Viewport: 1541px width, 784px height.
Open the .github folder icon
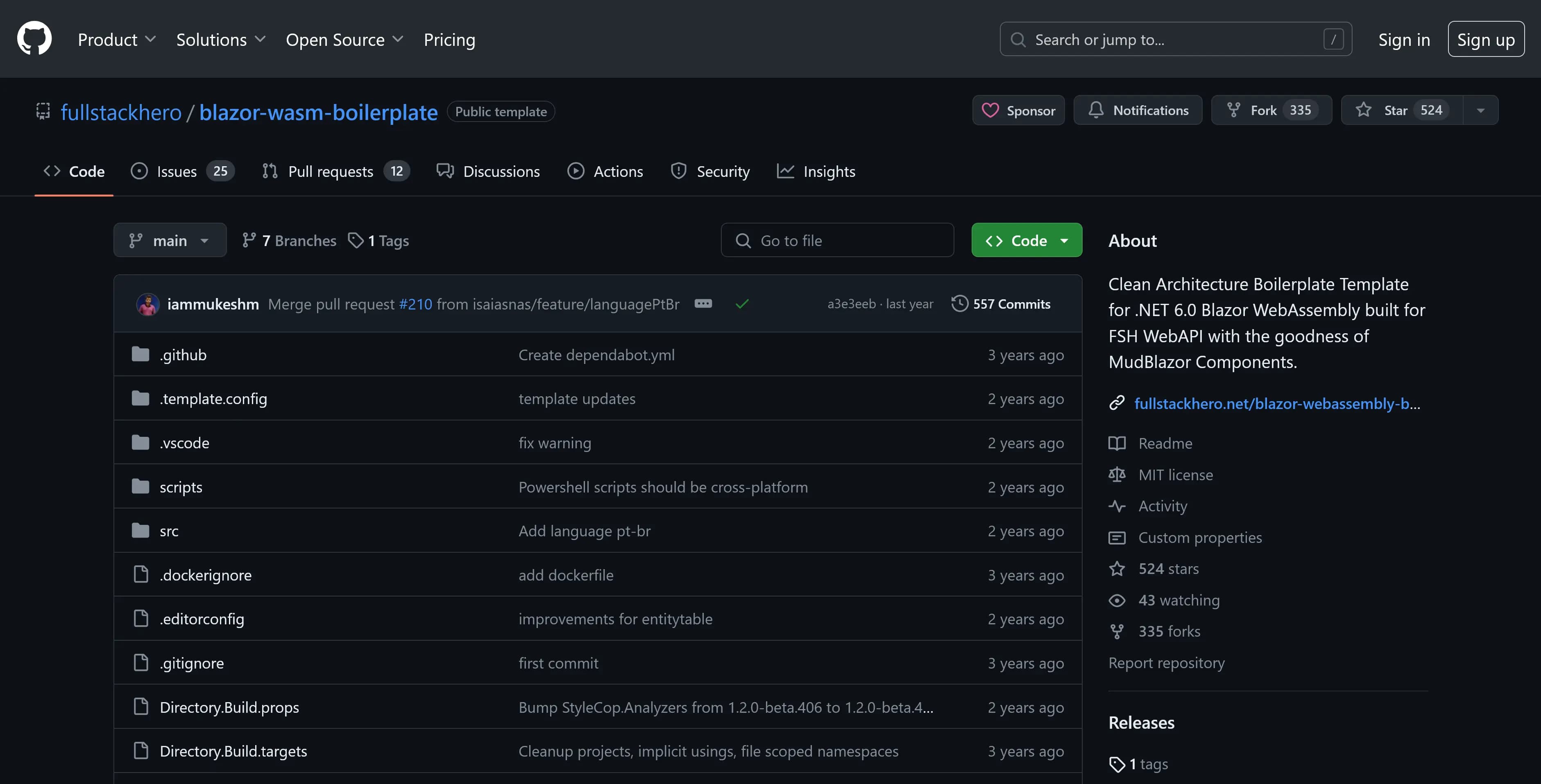click(140, 355)
